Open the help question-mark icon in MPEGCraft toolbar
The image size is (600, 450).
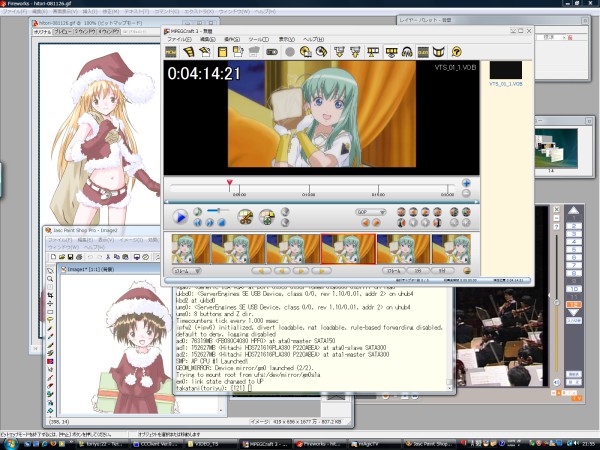[x=456, y=52]
